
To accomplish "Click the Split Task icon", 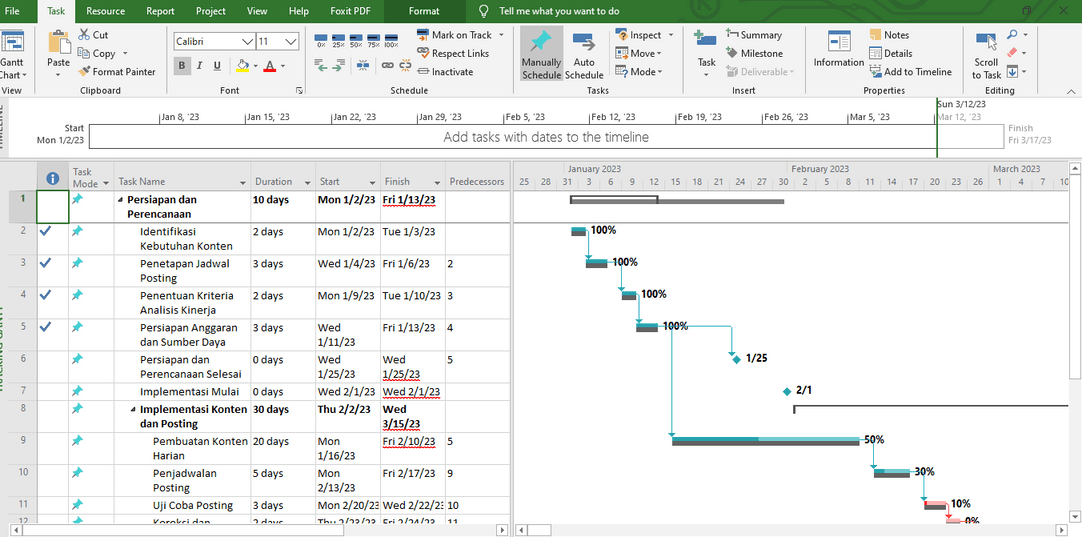I will click(x=363, y=66).
